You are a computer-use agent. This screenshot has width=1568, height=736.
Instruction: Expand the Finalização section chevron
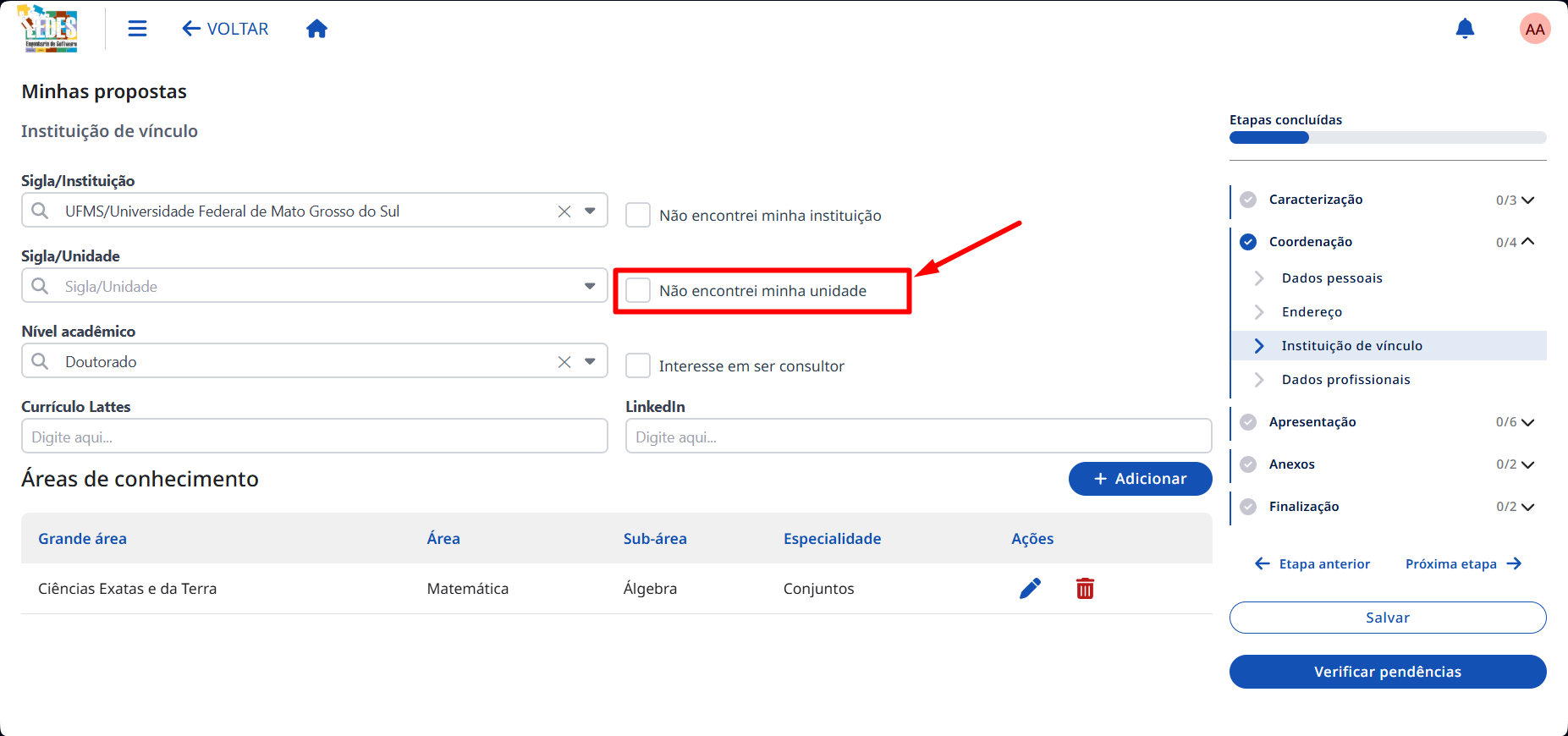(1527, 508)
